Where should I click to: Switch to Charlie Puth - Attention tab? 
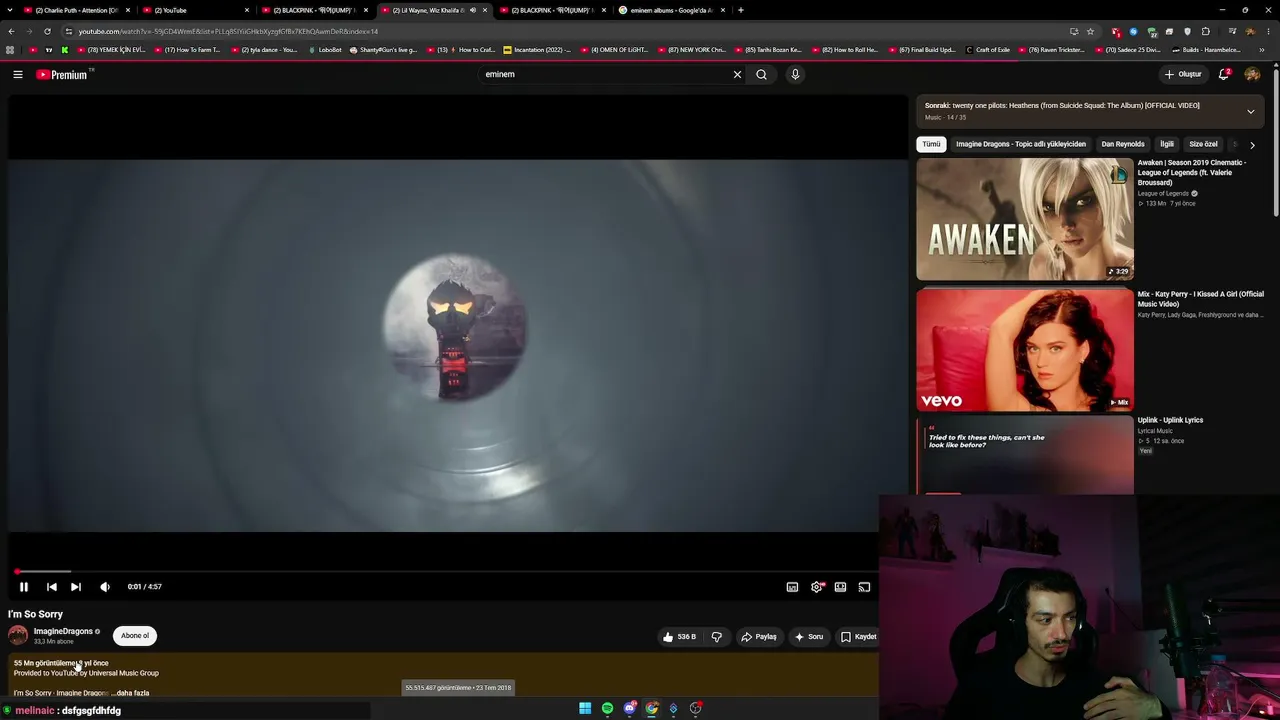[78, 10]
